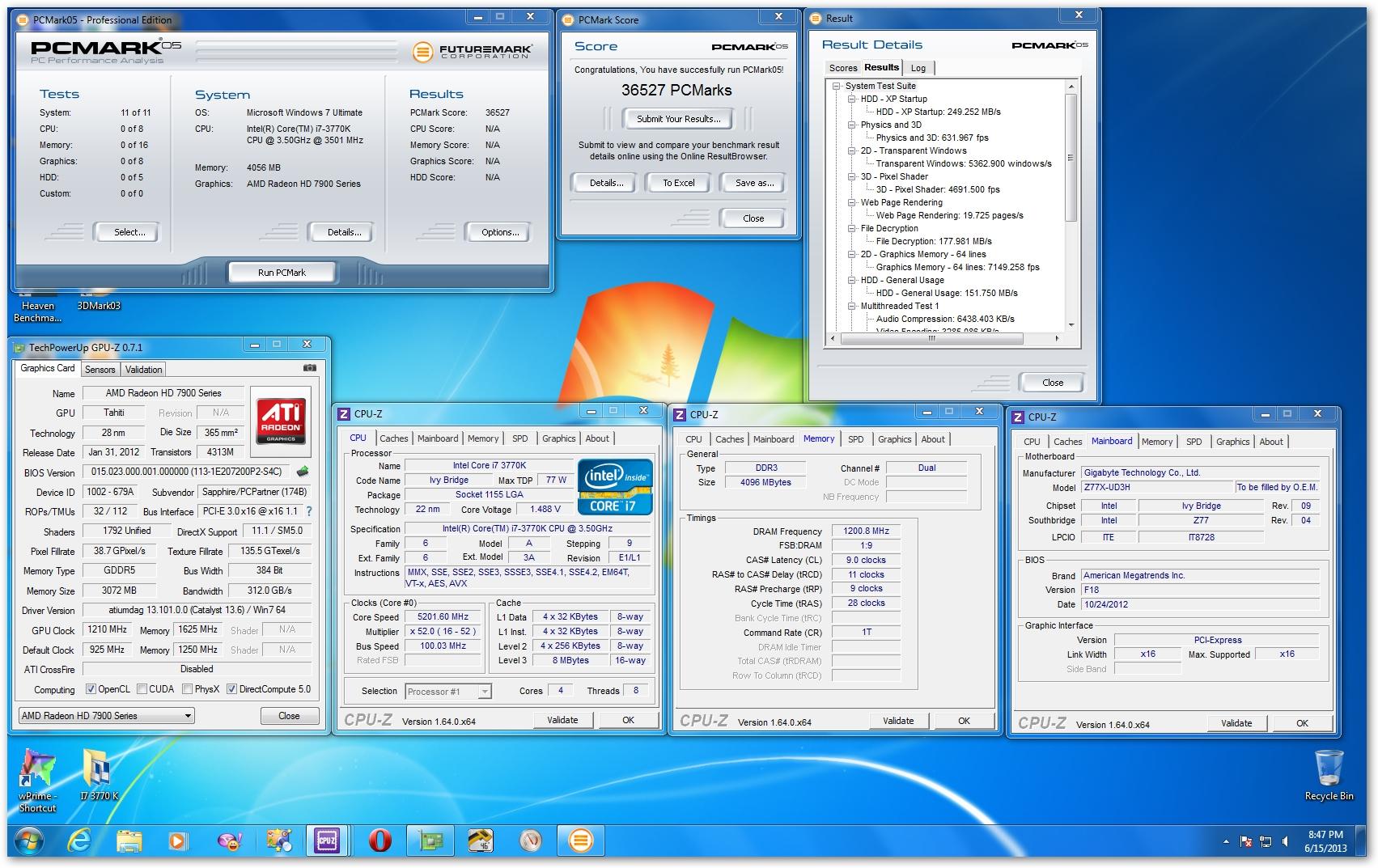
Task: Open the I7 3770 K desktop folder
Action: coord(99,775)
